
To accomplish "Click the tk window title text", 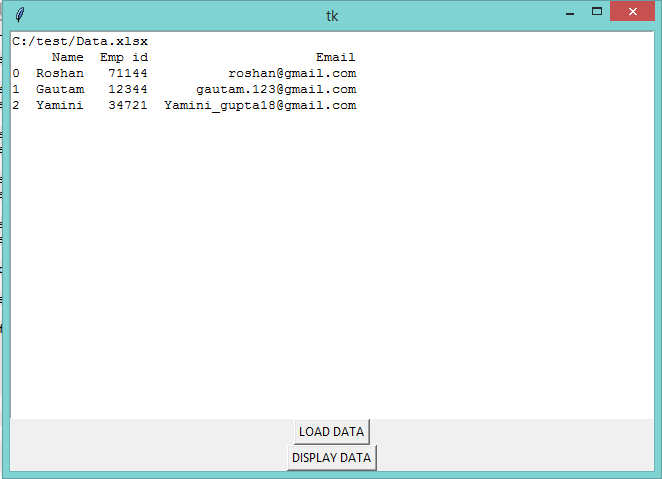I will 332,16.
